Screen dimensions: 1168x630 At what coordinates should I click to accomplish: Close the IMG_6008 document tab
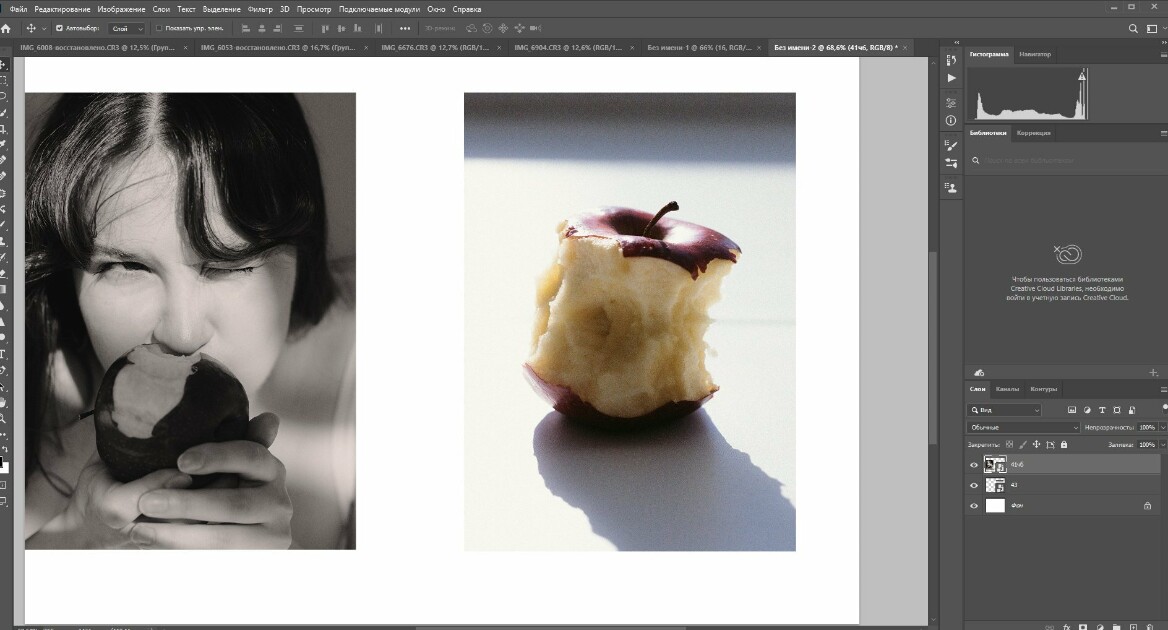click(x=185, y=48)
